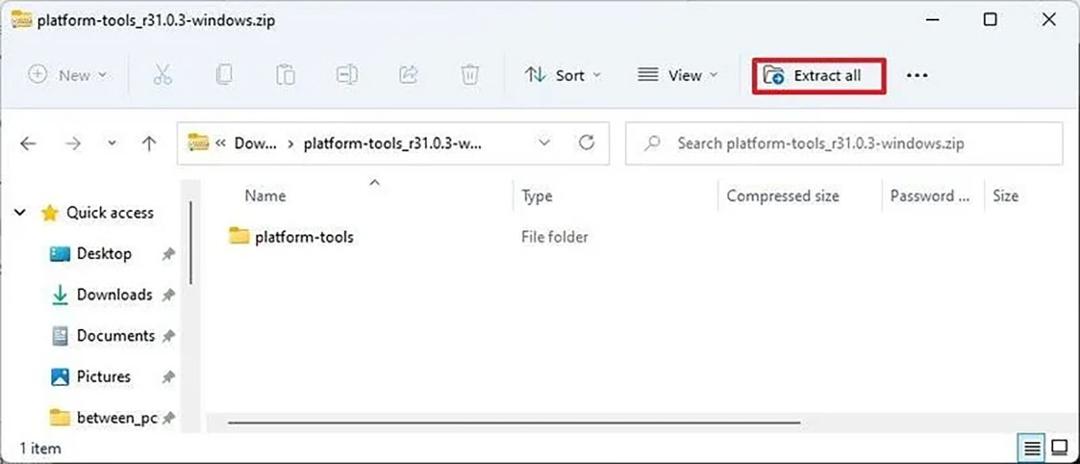
Task: Click the Copy icon in toolbar
Action: (x=224, y=75)
